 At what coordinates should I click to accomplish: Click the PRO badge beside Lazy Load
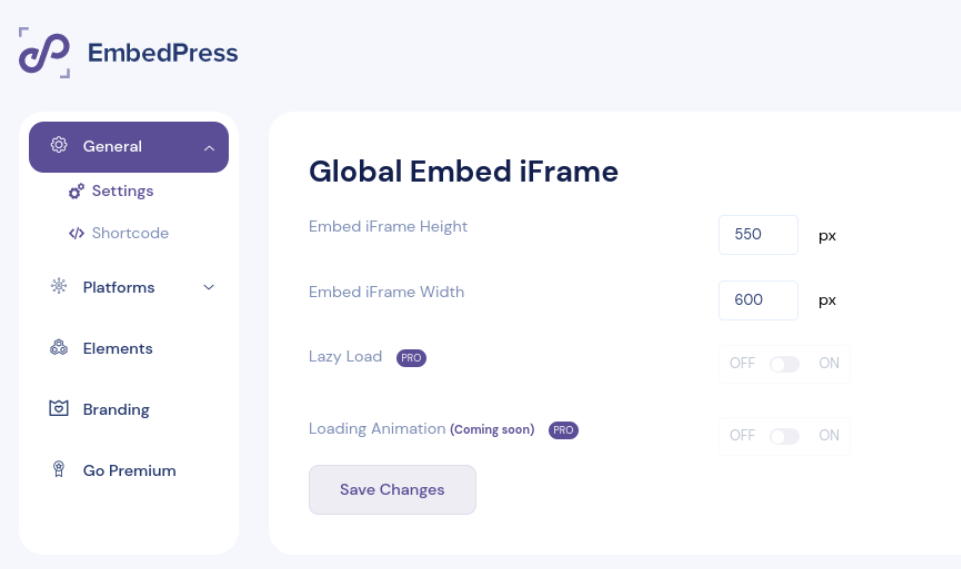coord(411,358)
